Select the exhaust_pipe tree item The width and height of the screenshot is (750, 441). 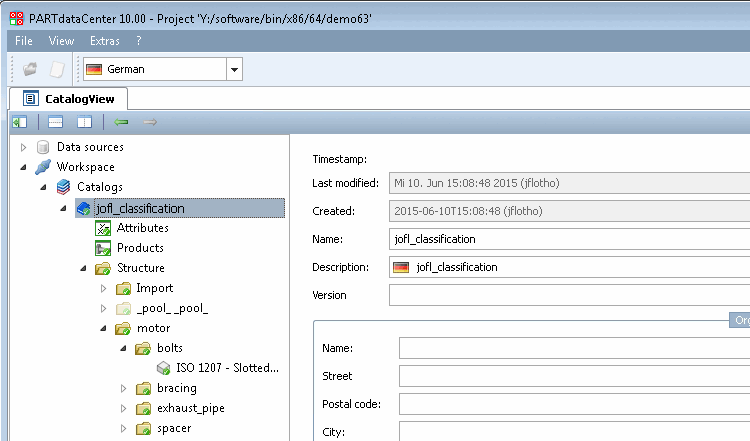pyautogui.click(x=190, y=408)
